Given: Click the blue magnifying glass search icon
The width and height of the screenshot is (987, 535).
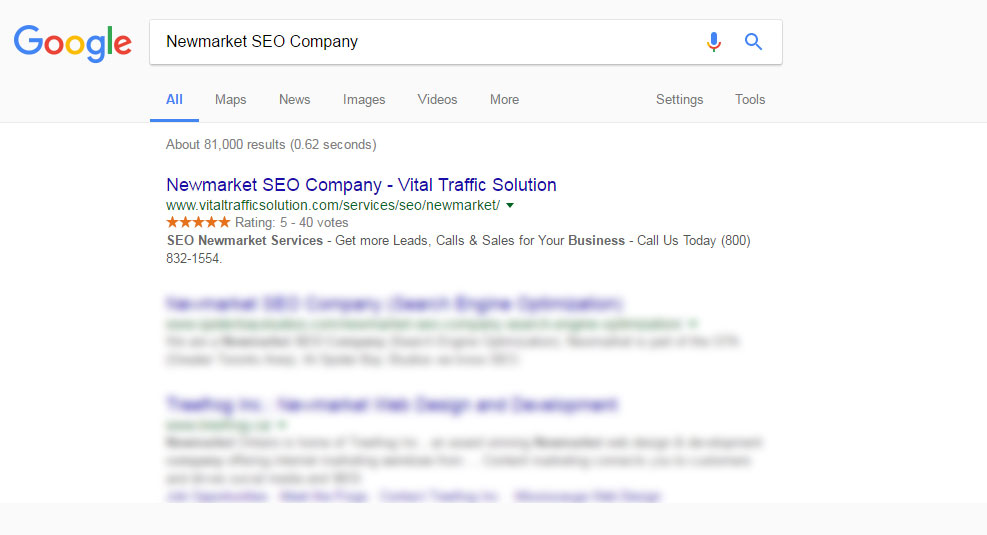Looking at the screenshot, I should pyautogui.click(x=753, y=42).
